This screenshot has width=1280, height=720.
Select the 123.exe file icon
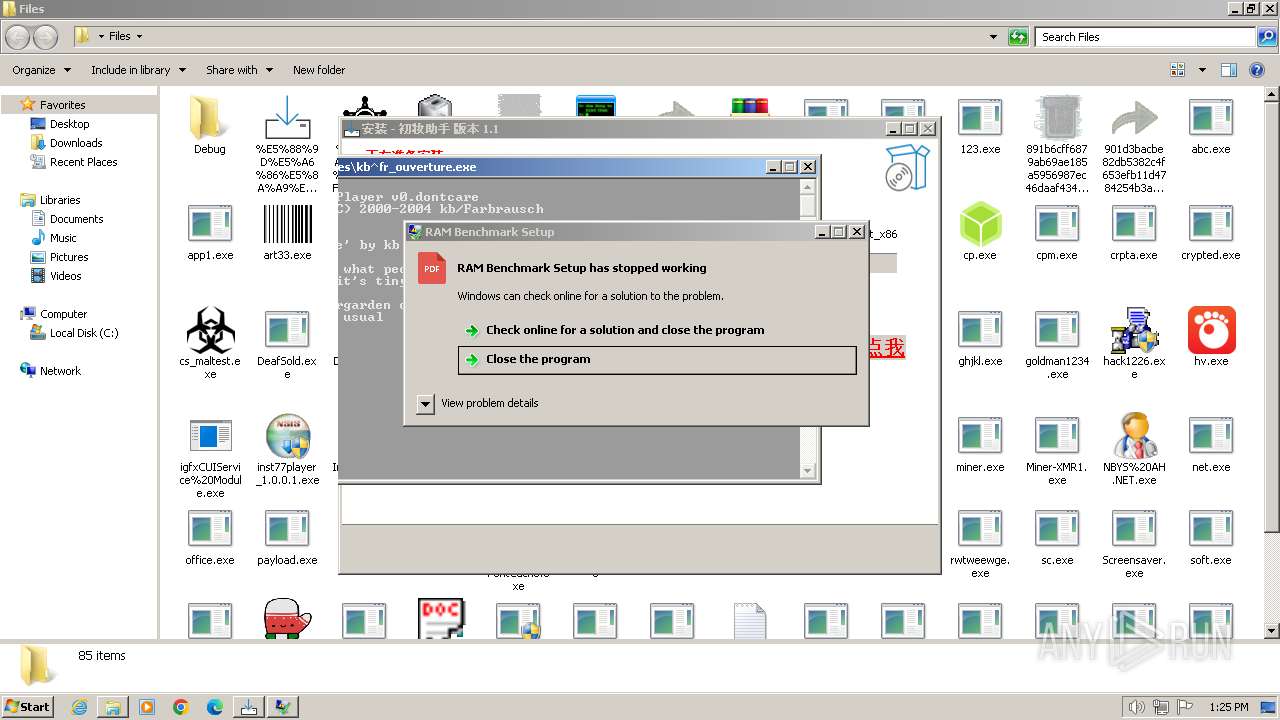(980, 118)
